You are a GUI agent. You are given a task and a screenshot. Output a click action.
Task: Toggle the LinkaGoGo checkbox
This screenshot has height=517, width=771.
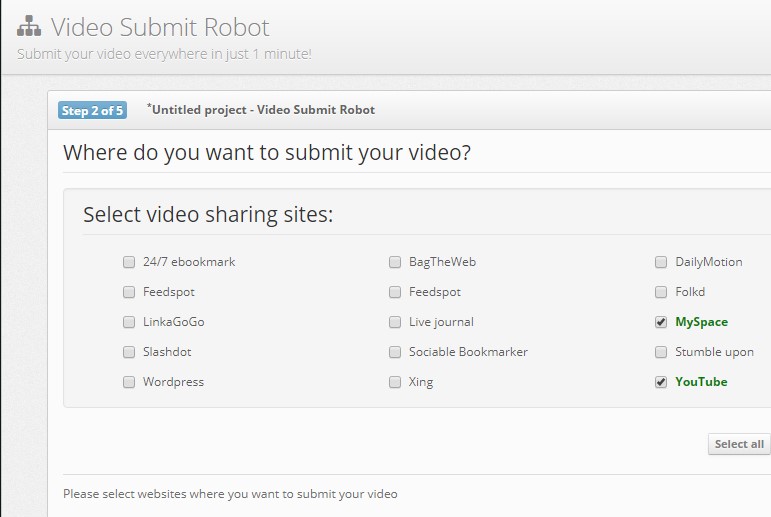coord(129,322)
